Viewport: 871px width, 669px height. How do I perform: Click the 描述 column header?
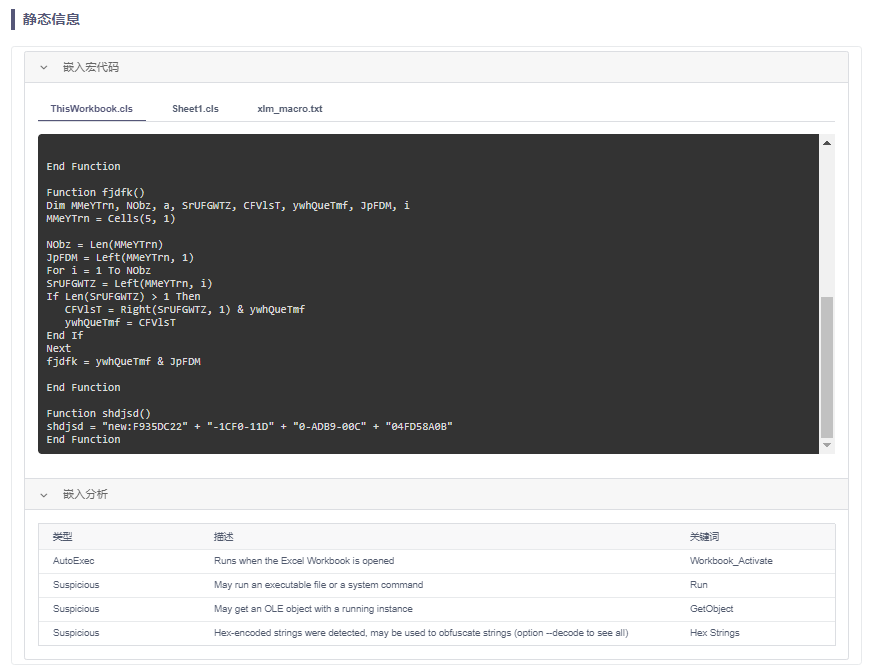pyautogui.click(x=223, y=537)
